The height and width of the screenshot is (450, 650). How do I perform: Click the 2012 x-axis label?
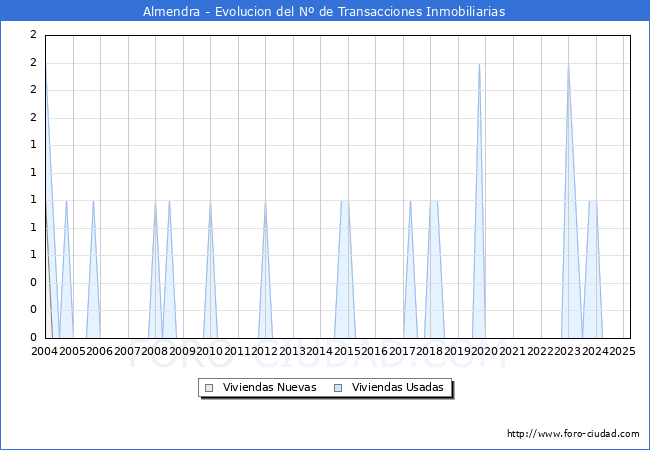[265, 351]
